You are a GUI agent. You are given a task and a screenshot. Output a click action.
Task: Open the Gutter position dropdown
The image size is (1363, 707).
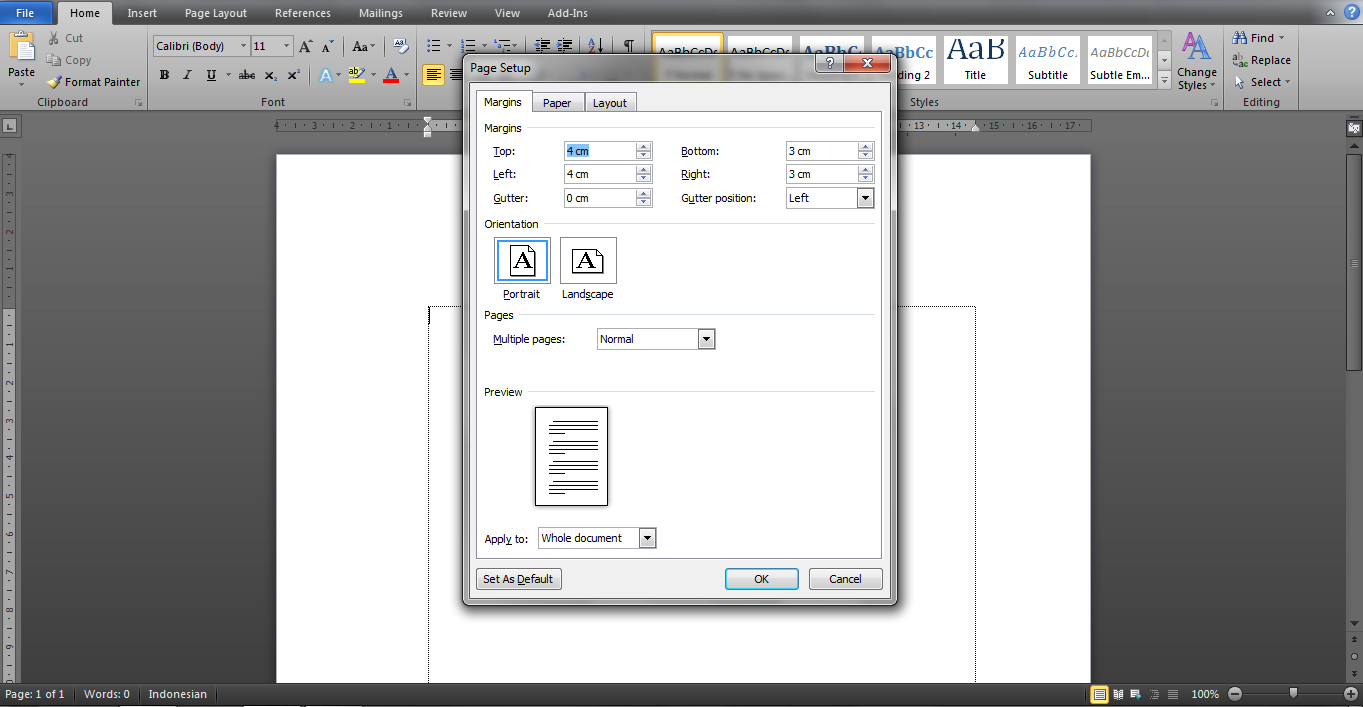tap(864, 197)
